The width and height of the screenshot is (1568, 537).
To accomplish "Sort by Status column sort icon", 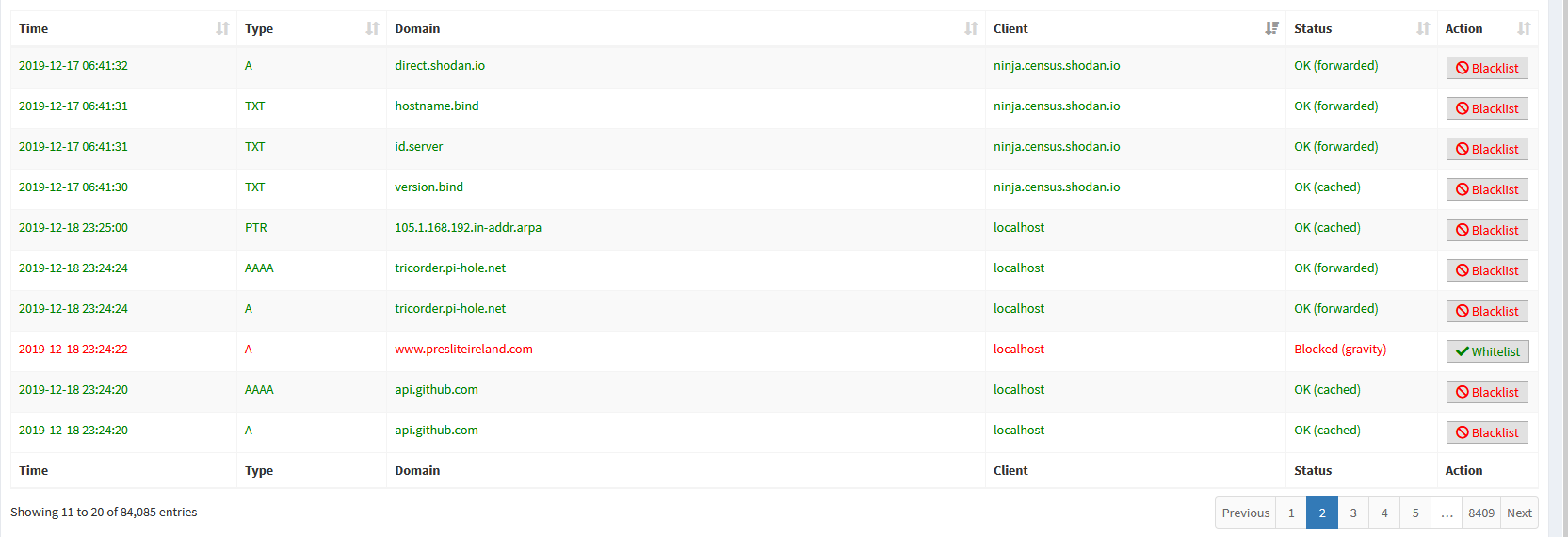I will (1423, 28).
